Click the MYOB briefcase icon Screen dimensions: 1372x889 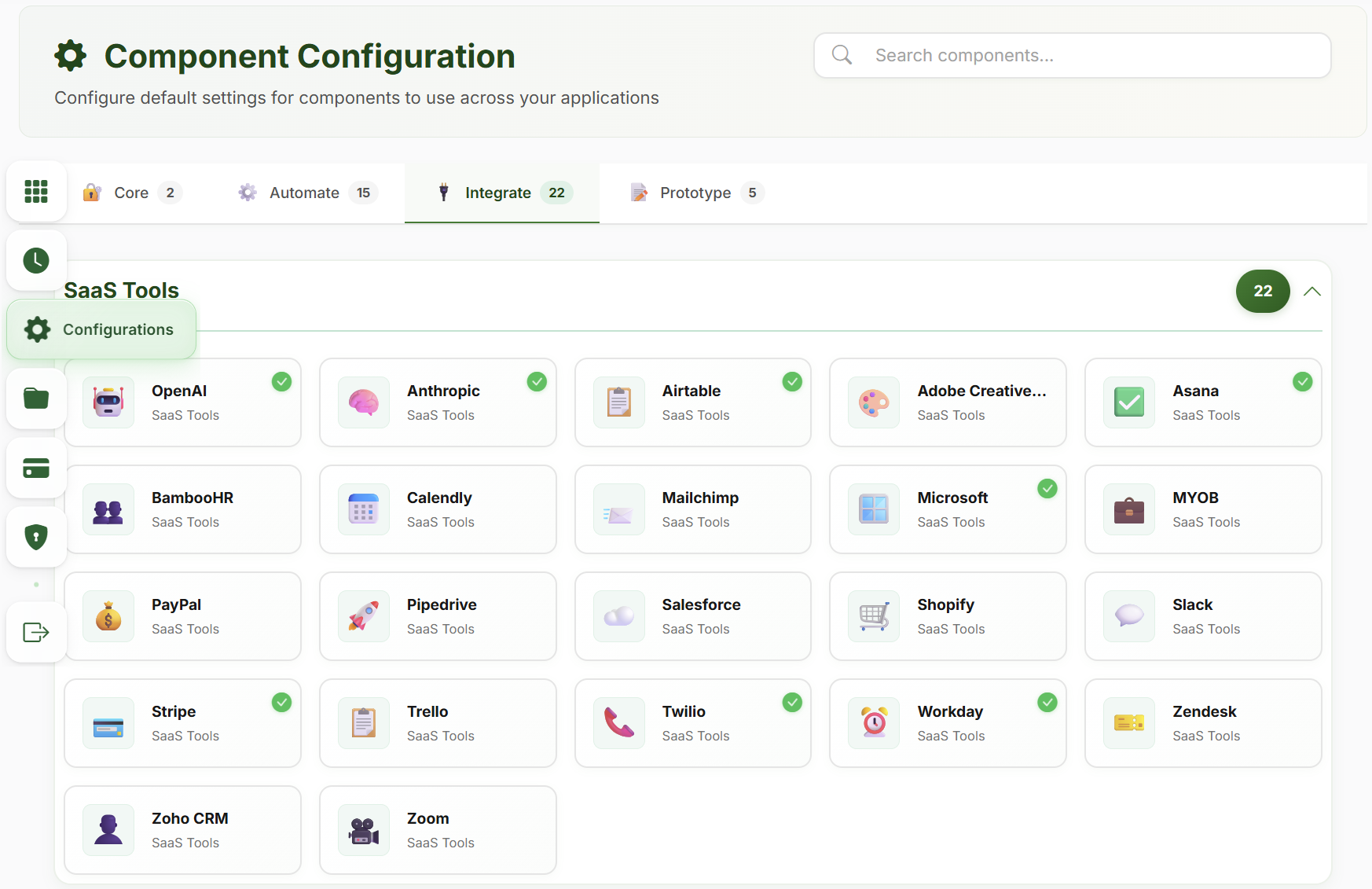[1129, 509]
